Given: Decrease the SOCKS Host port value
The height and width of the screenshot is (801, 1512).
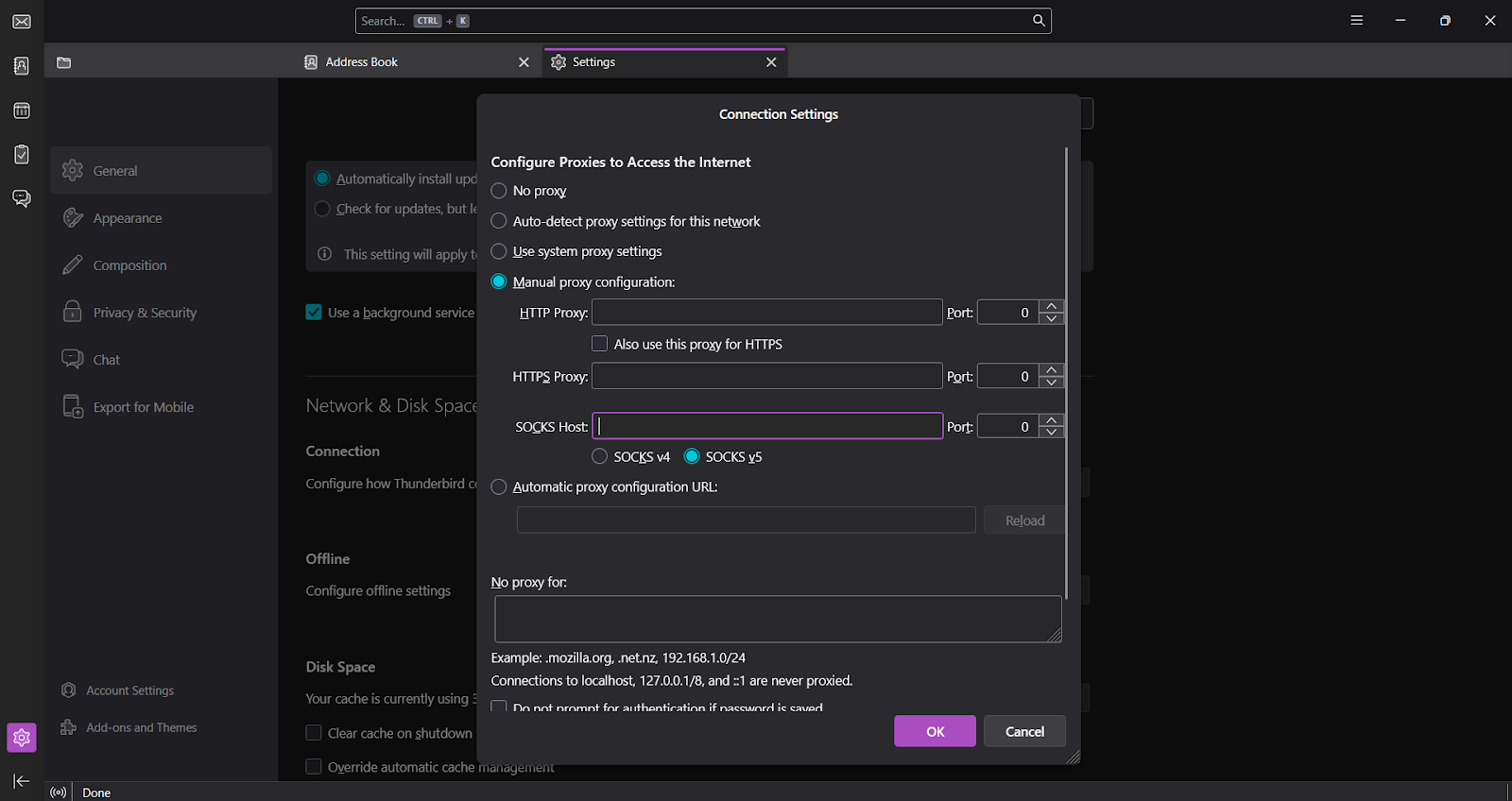Looking at the screenshot, I should point(1051,433).
